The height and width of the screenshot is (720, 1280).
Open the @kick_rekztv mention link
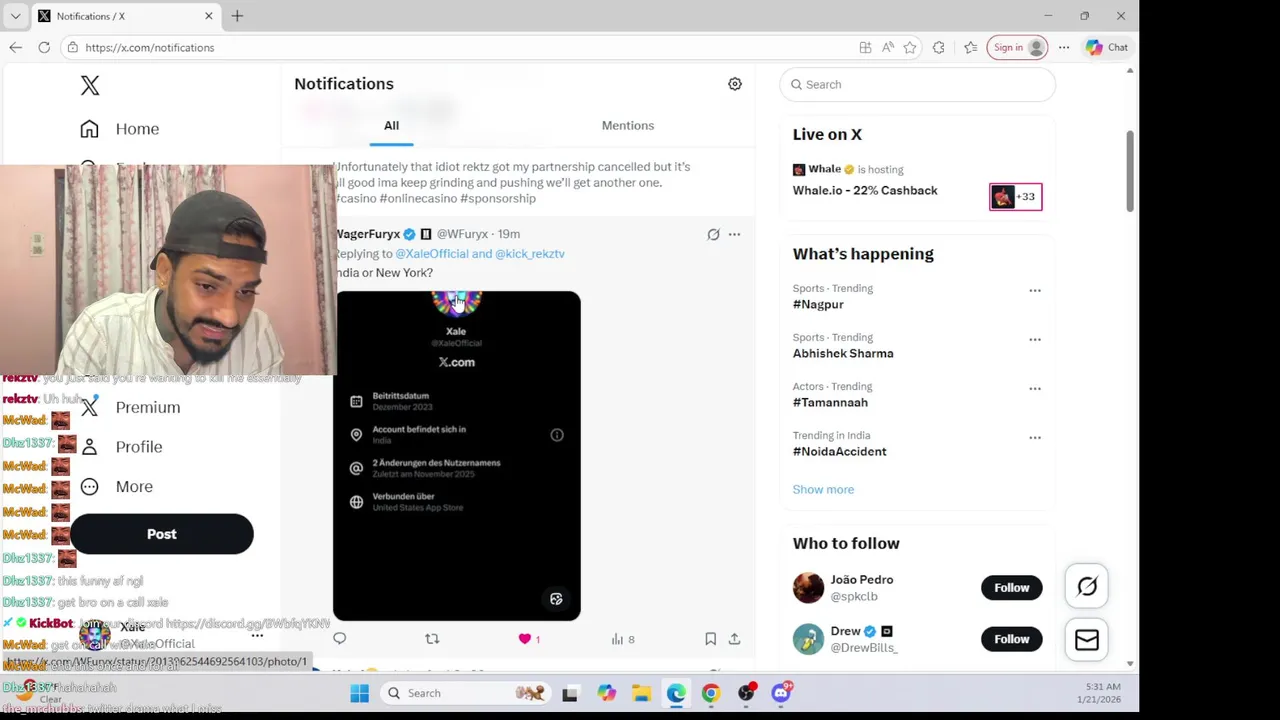click(530, 254)
